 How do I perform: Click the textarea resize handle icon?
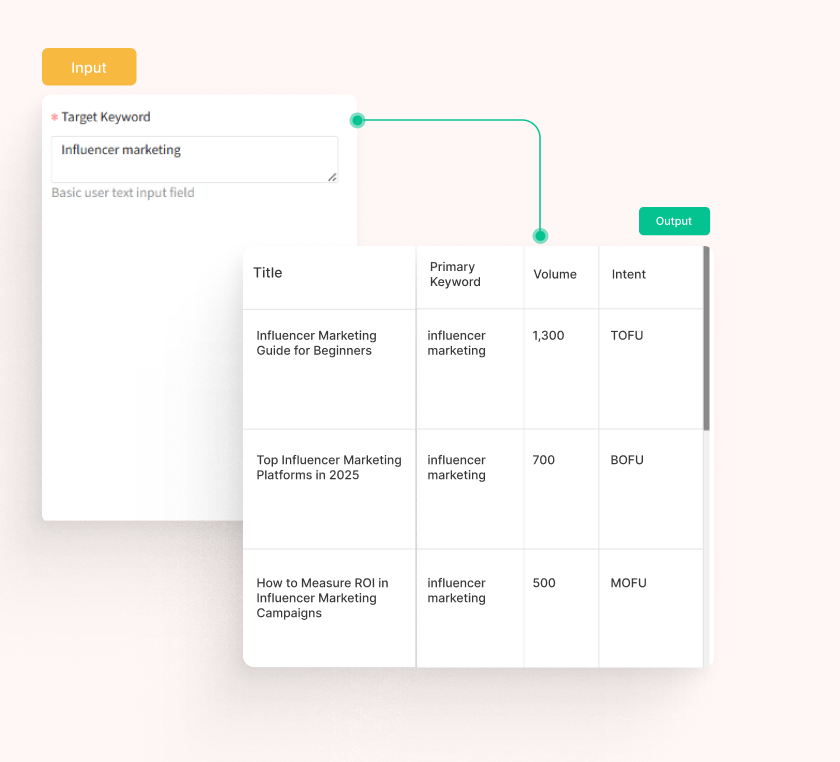[x=332, y=177]
